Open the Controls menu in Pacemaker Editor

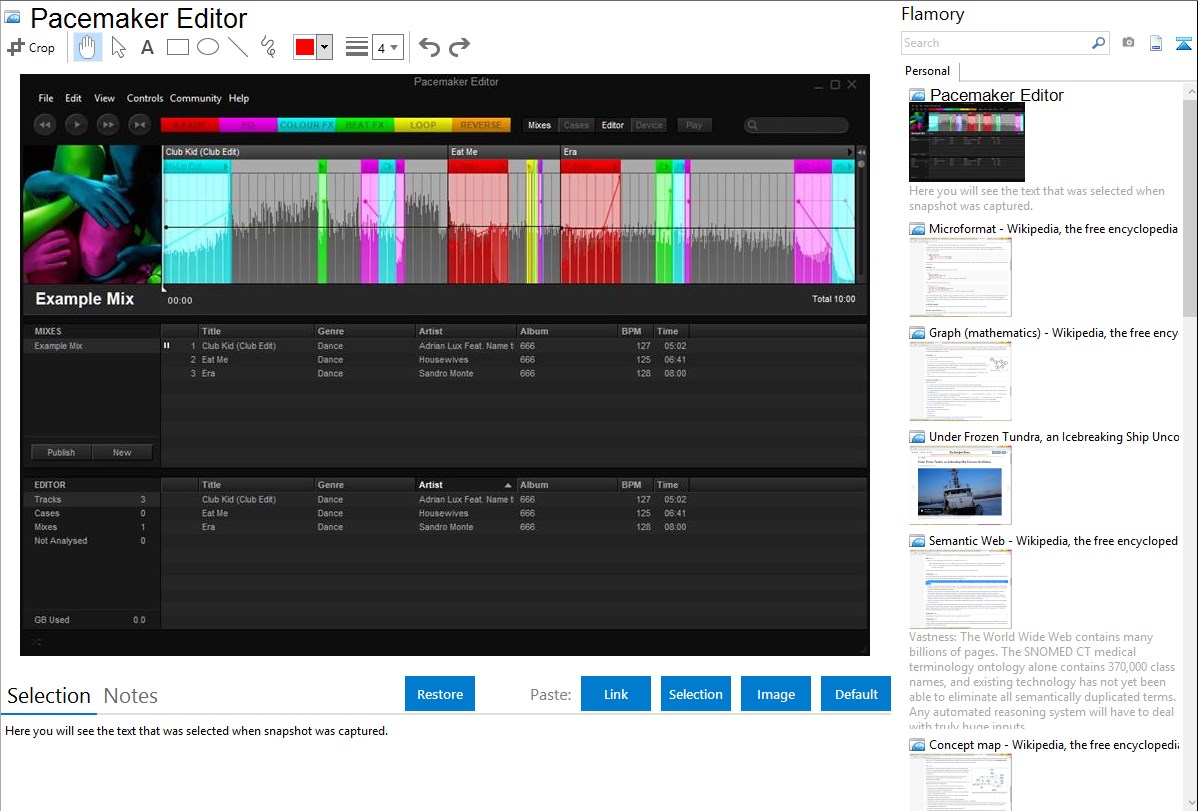click(144, 99)
